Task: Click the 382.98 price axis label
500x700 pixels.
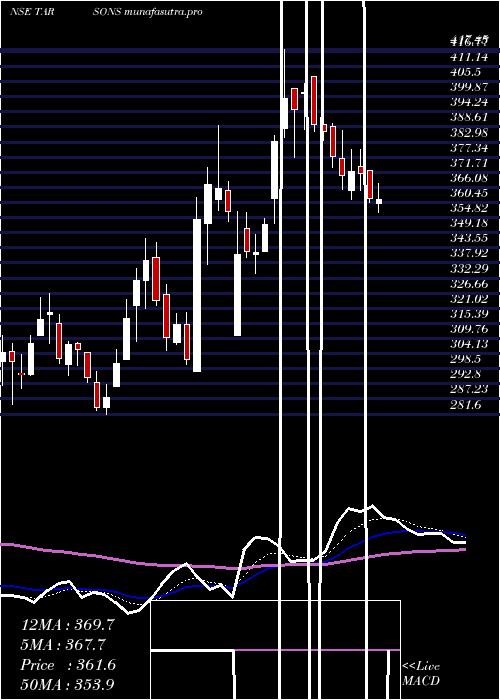Action: (x=469, y=133)
